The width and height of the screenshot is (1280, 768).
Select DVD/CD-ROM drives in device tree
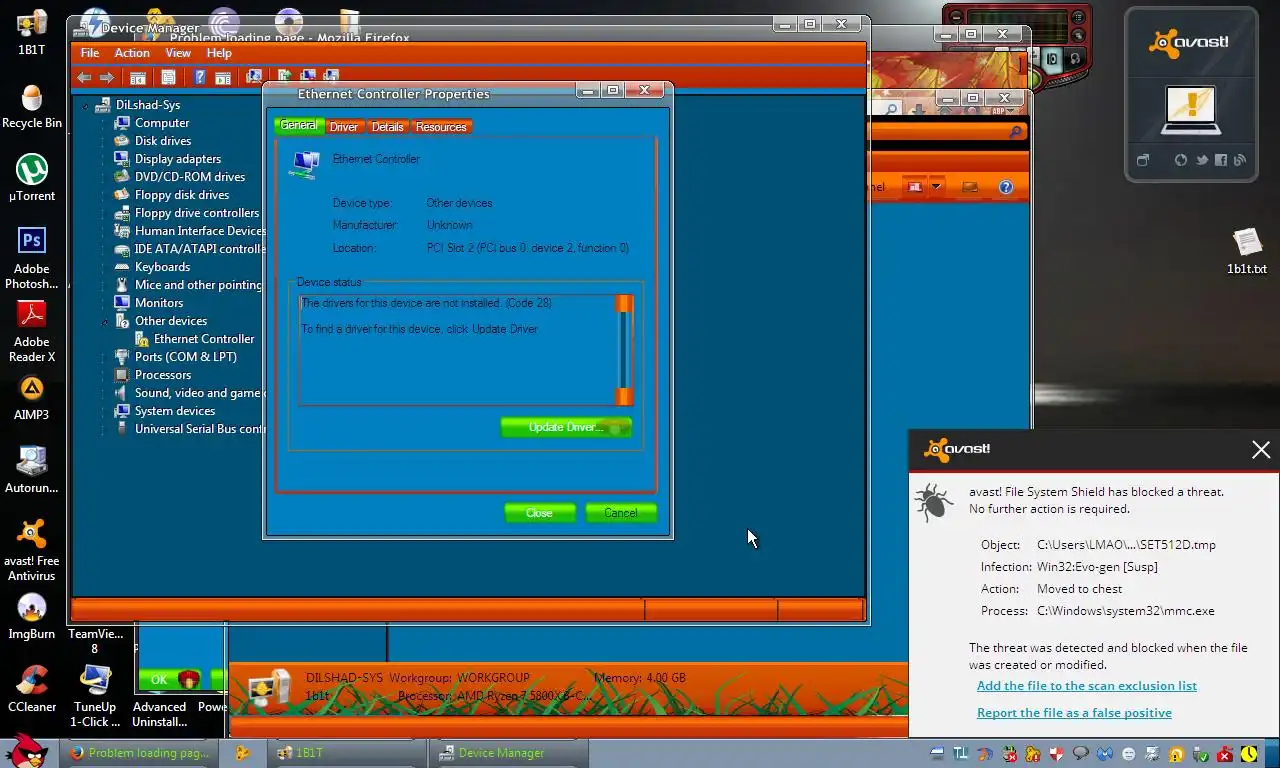(190, 177)
